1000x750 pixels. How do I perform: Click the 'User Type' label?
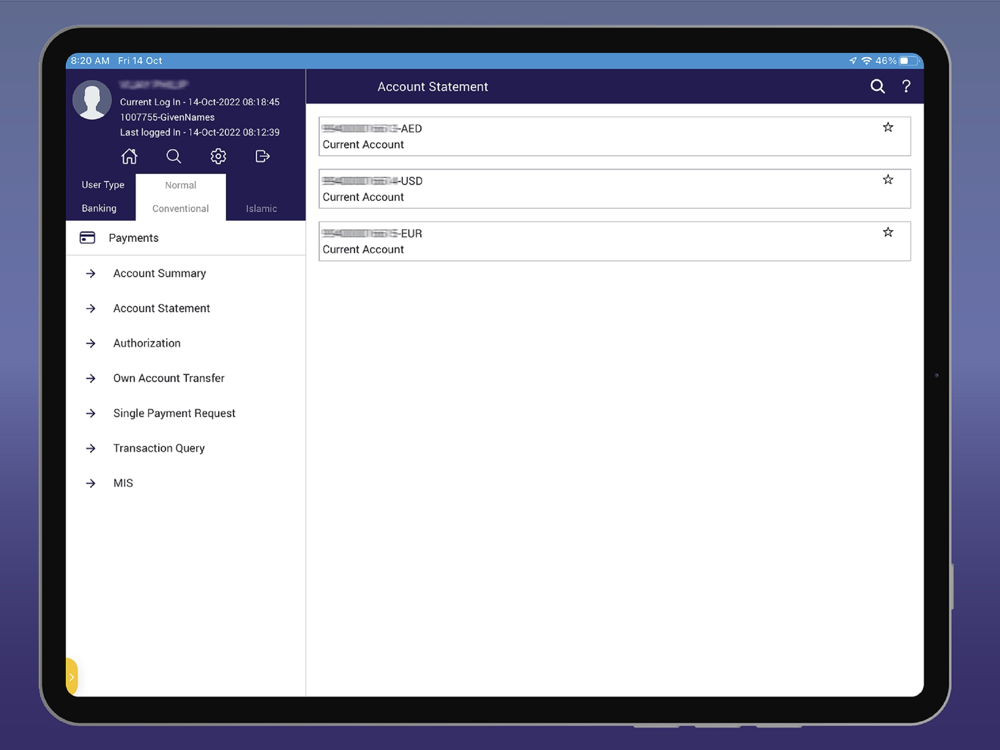click(103, 185)
